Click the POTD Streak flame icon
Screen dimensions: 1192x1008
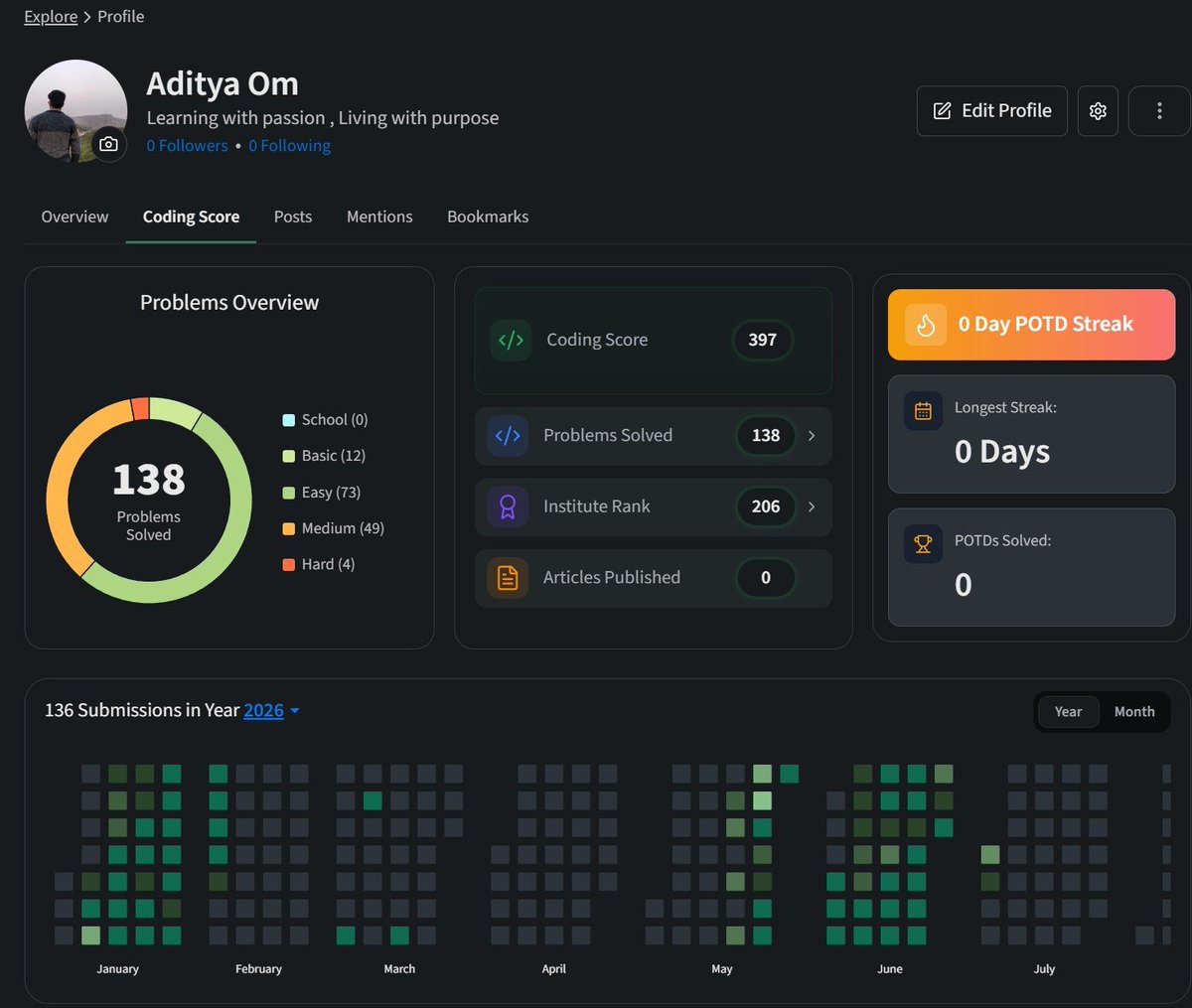(x=926, y=325)
